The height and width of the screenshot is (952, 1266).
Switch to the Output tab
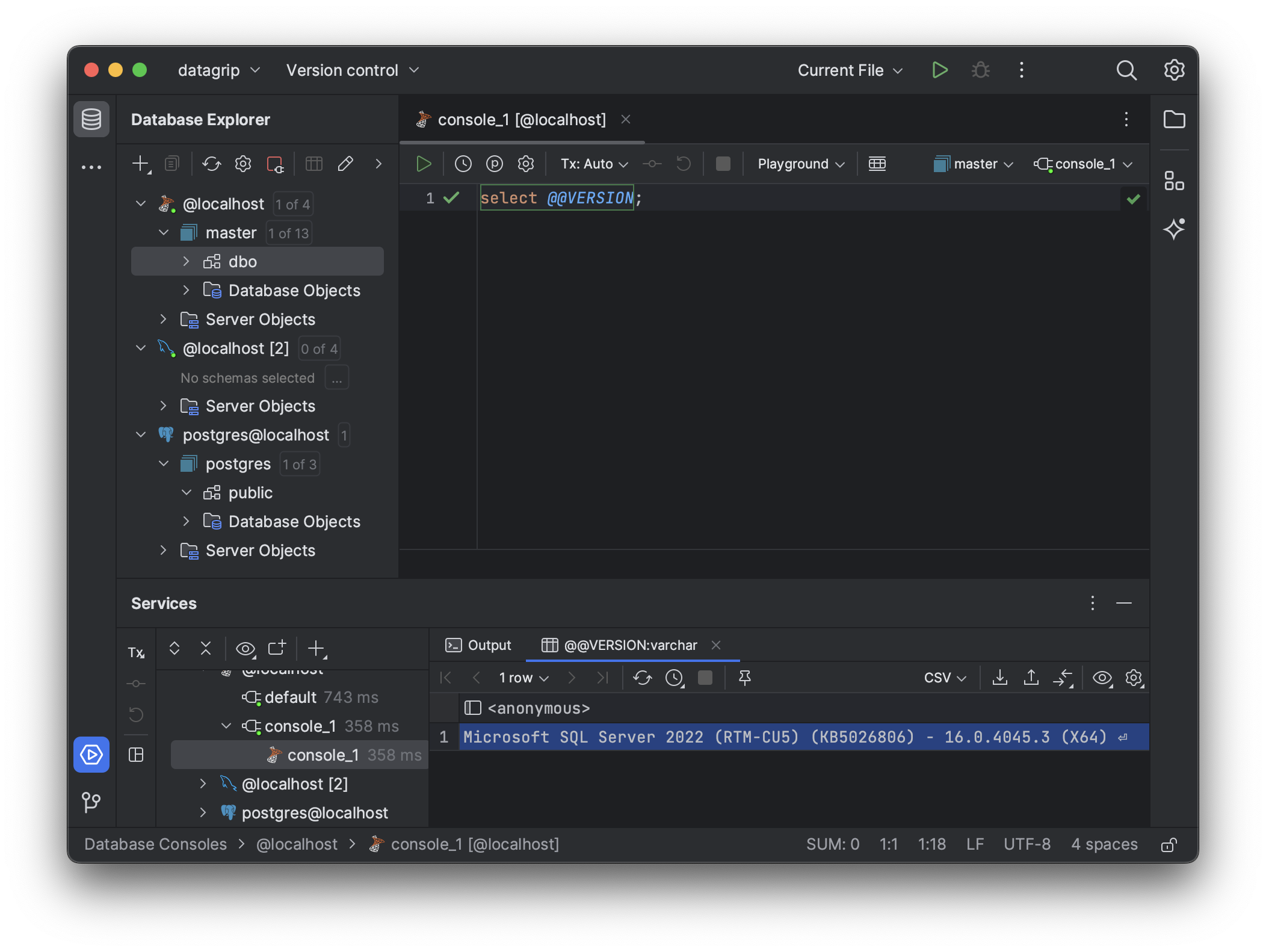[x=478, y=645]
